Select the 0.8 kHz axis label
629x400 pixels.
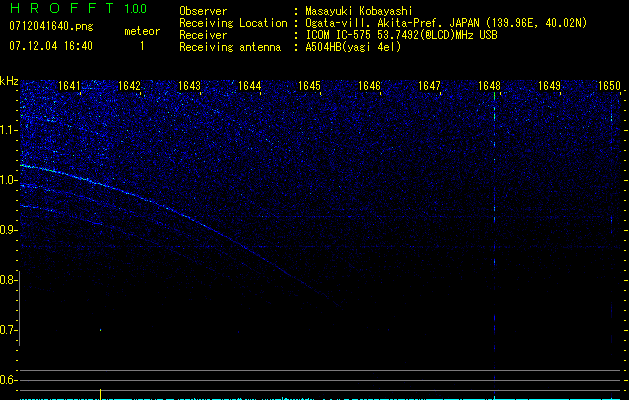[8, 280]
